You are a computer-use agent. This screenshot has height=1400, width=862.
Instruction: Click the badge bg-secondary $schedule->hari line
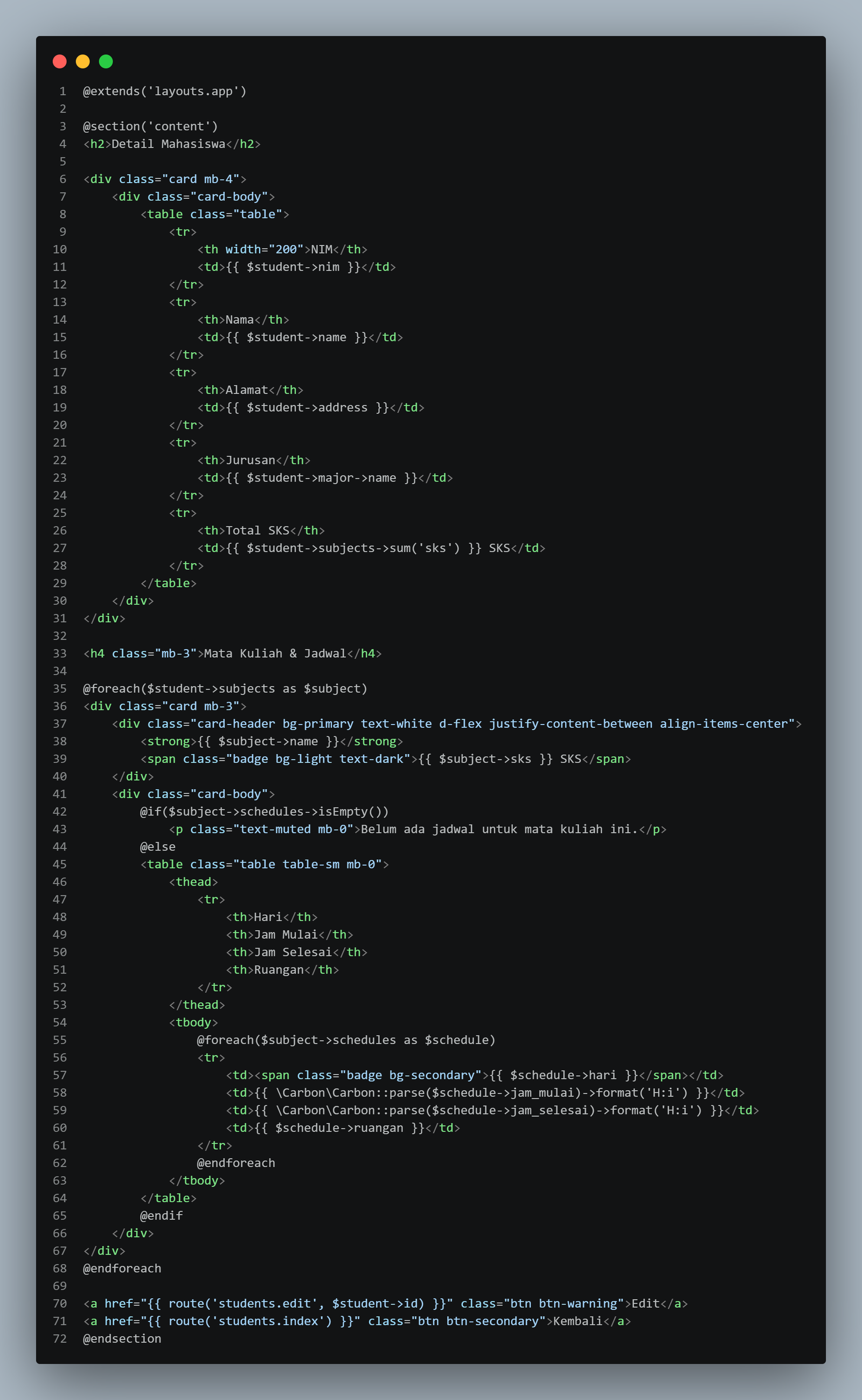(474, 1076)
